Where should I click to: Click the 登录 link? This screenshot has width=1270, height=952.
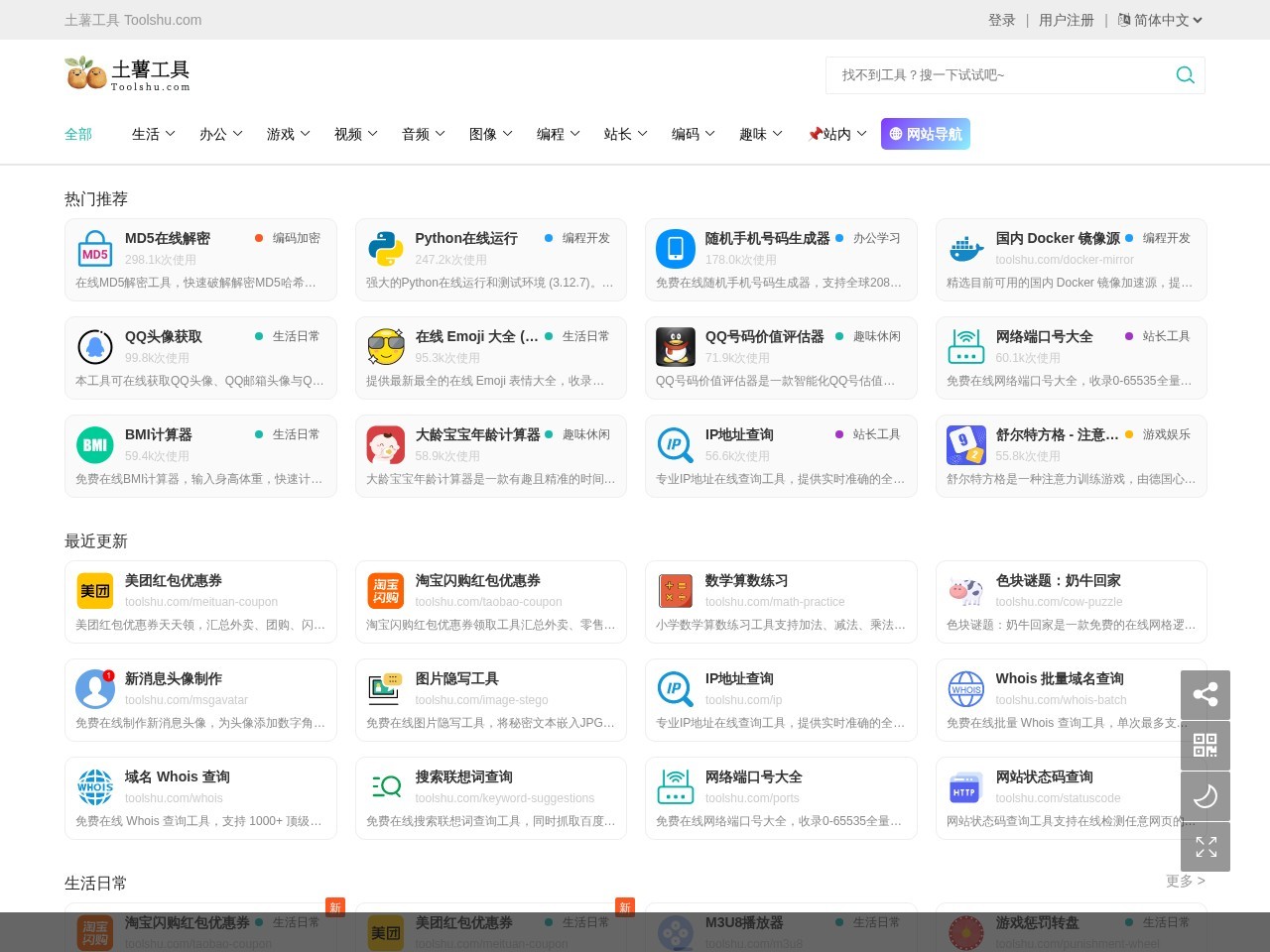click(x=1002, y=20)
